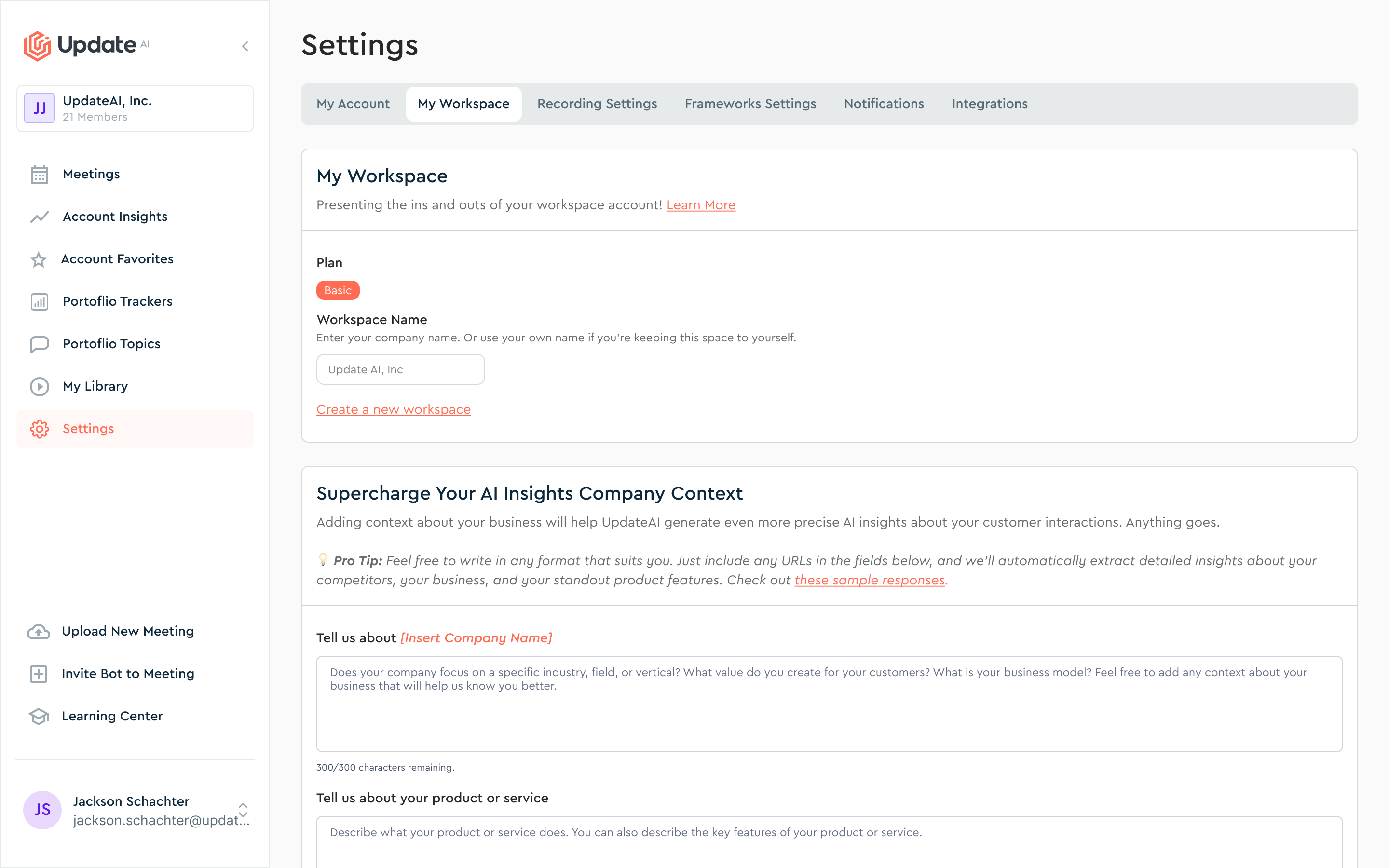Open My Library play icon
Screen dimensions: 1389x868
coord(39,386)
